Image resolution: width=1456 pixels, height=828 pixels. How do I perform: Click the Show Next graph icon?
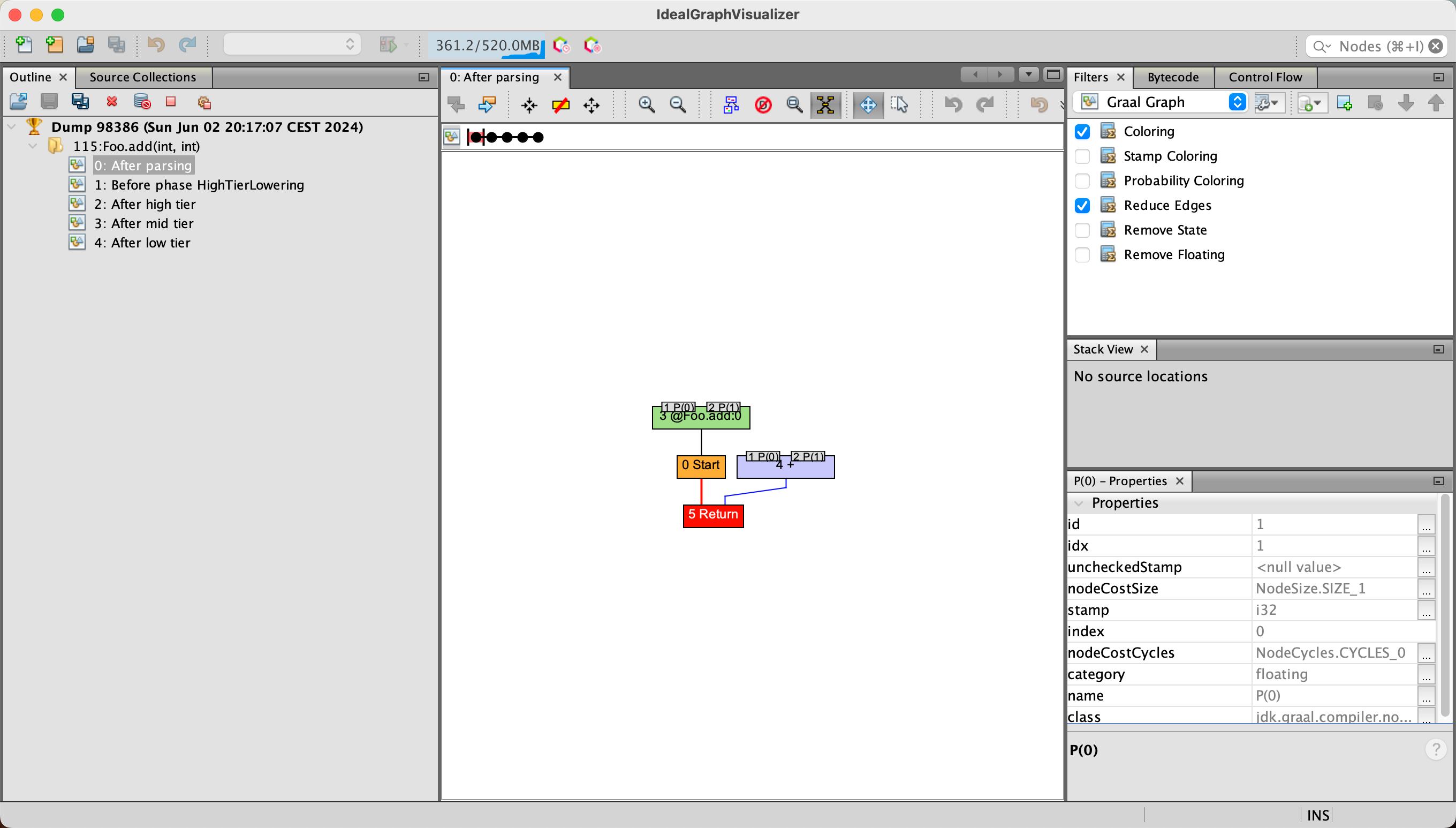(487, 104)
